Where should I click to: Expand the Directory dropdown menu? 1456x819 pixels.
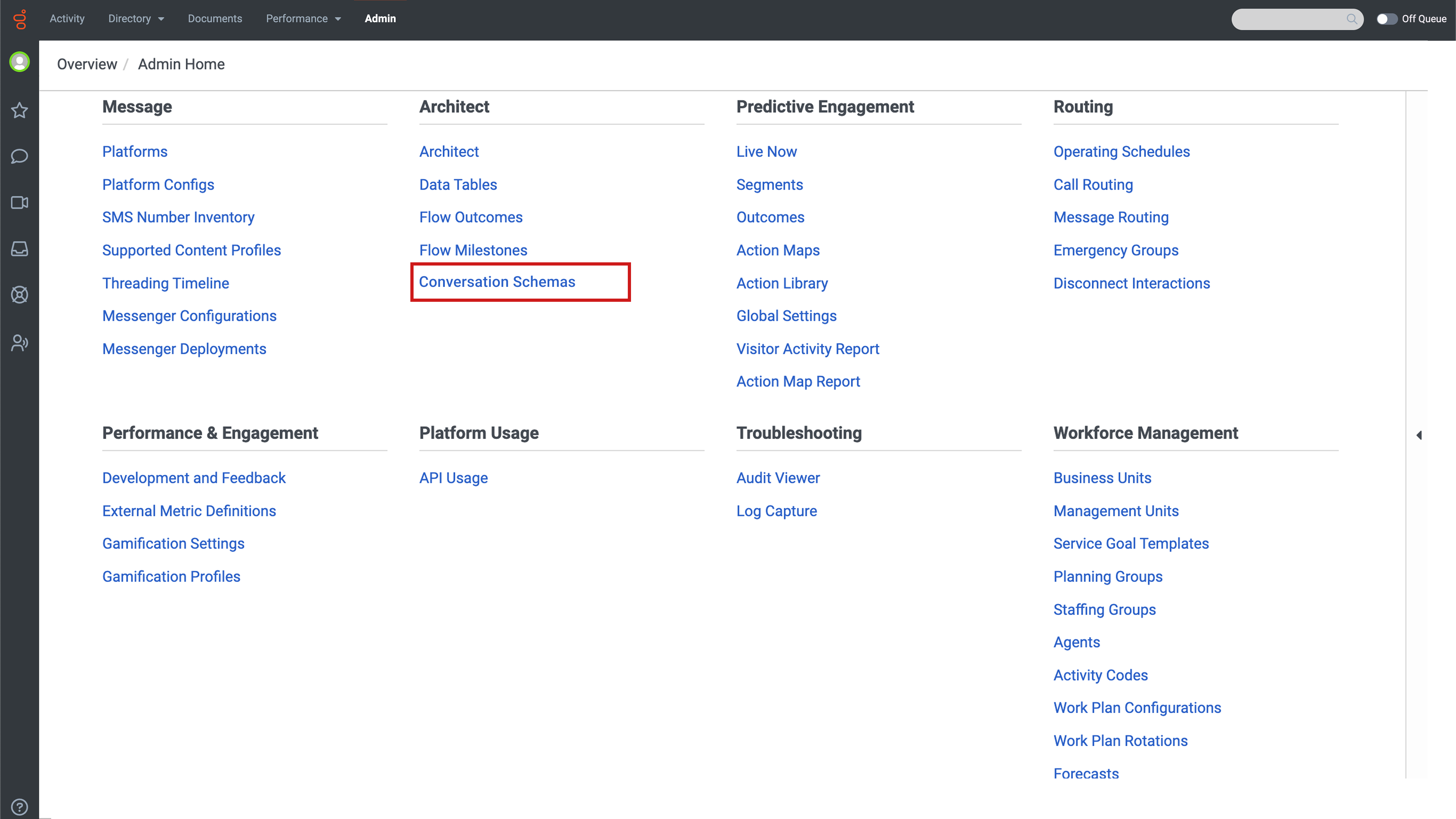136,19
